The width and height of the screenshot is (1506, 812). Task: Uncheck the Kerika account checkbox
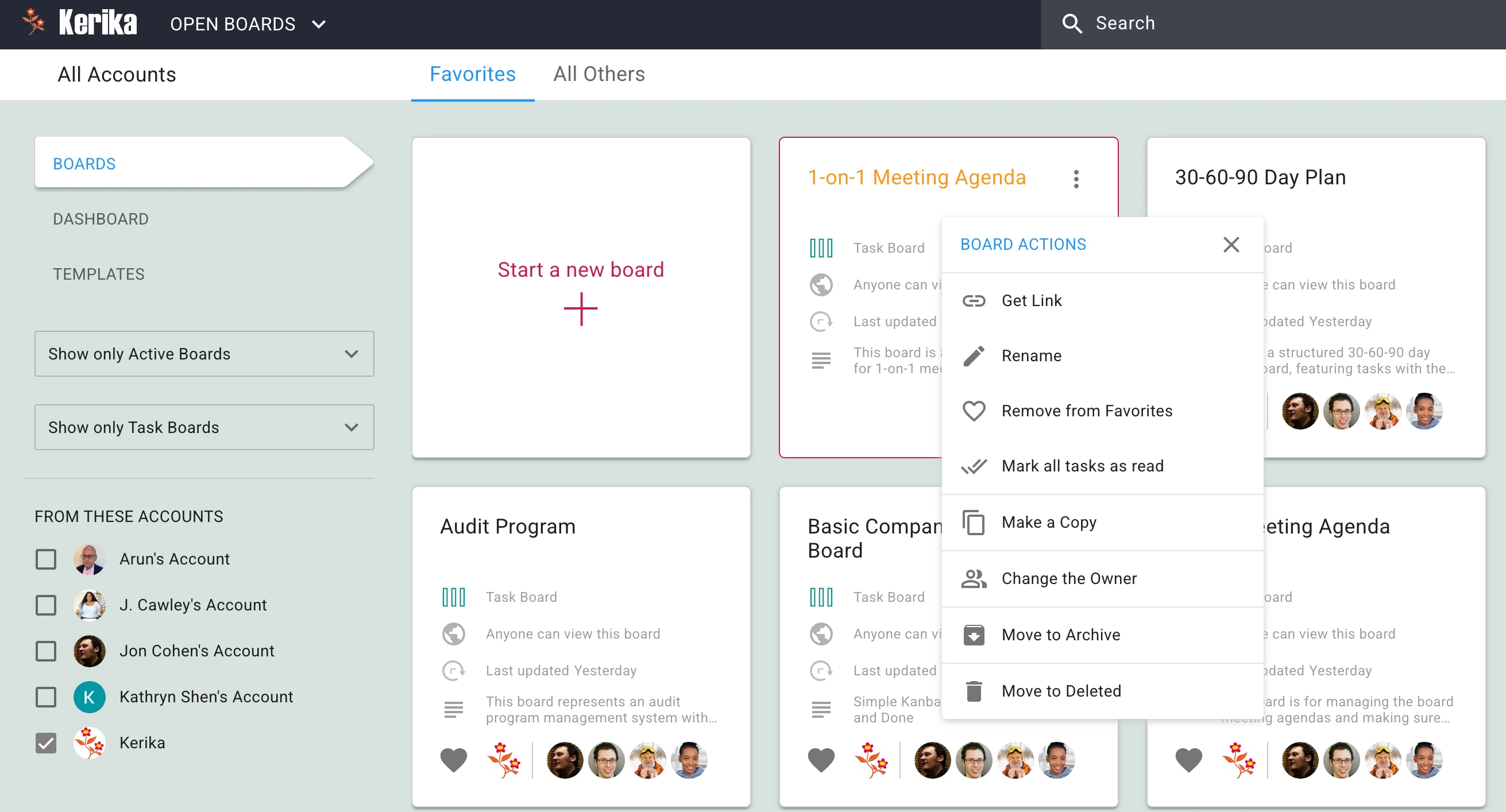pyautogui.click(x=46, y=743)
